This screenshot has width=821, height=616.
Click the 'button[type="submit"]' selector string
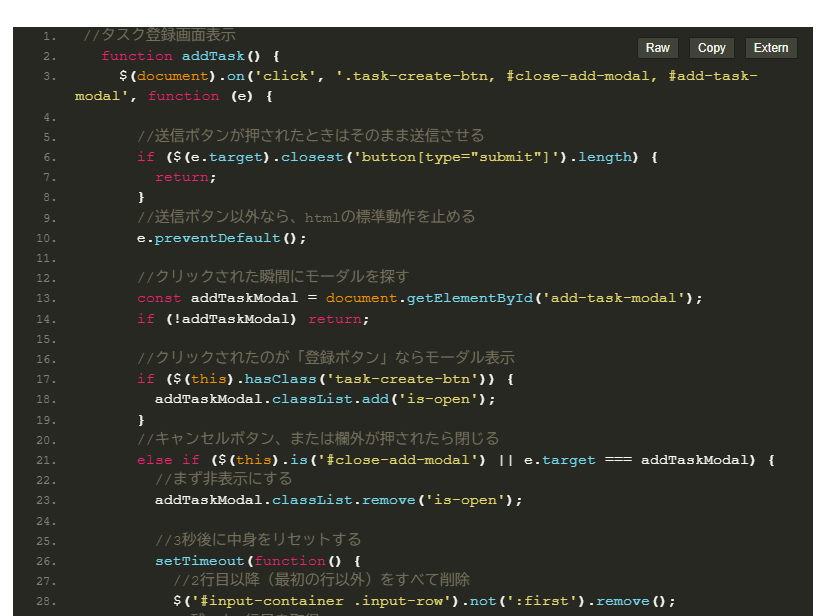click(x=457, y=157)
